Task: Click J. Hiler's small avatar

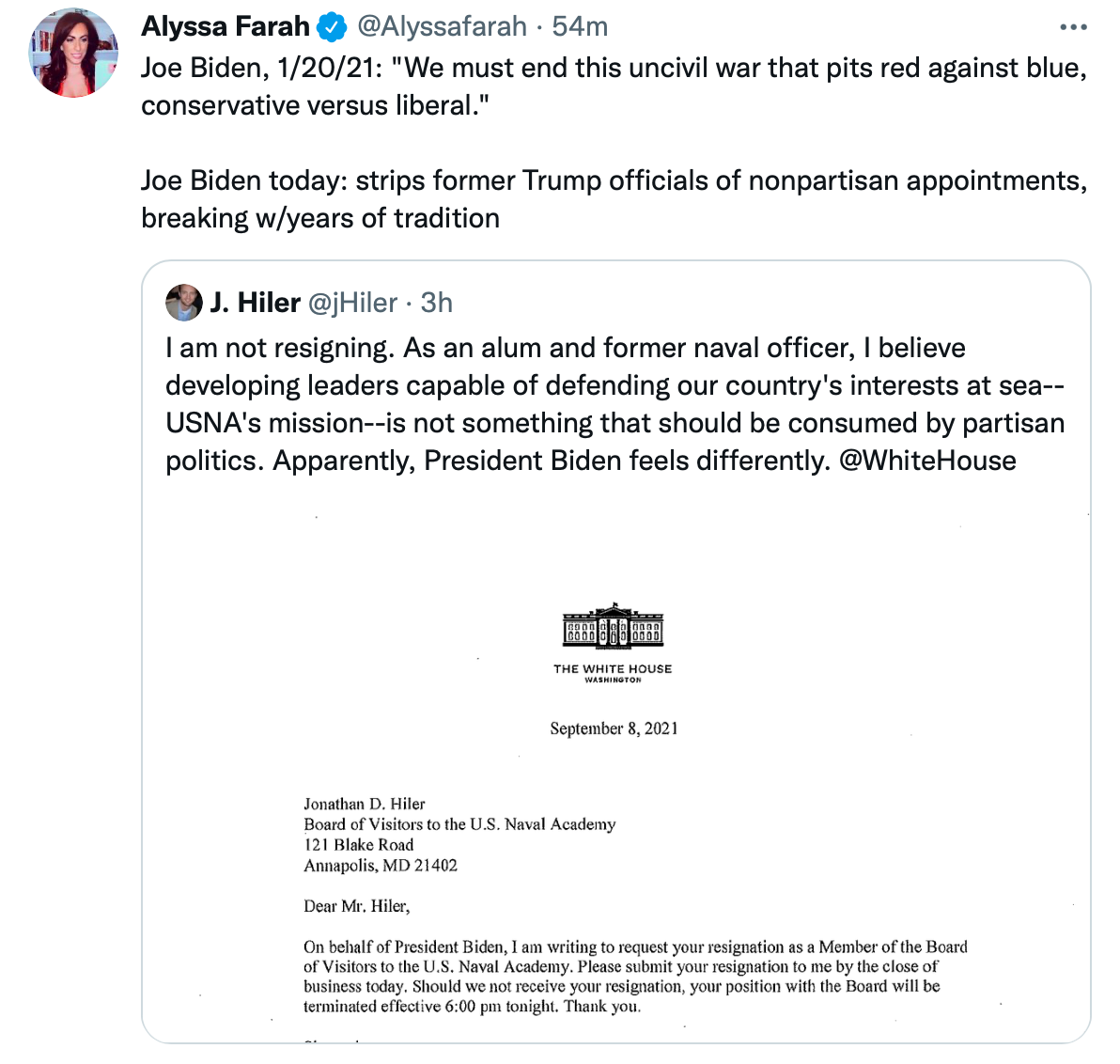Action: (183, 303)
